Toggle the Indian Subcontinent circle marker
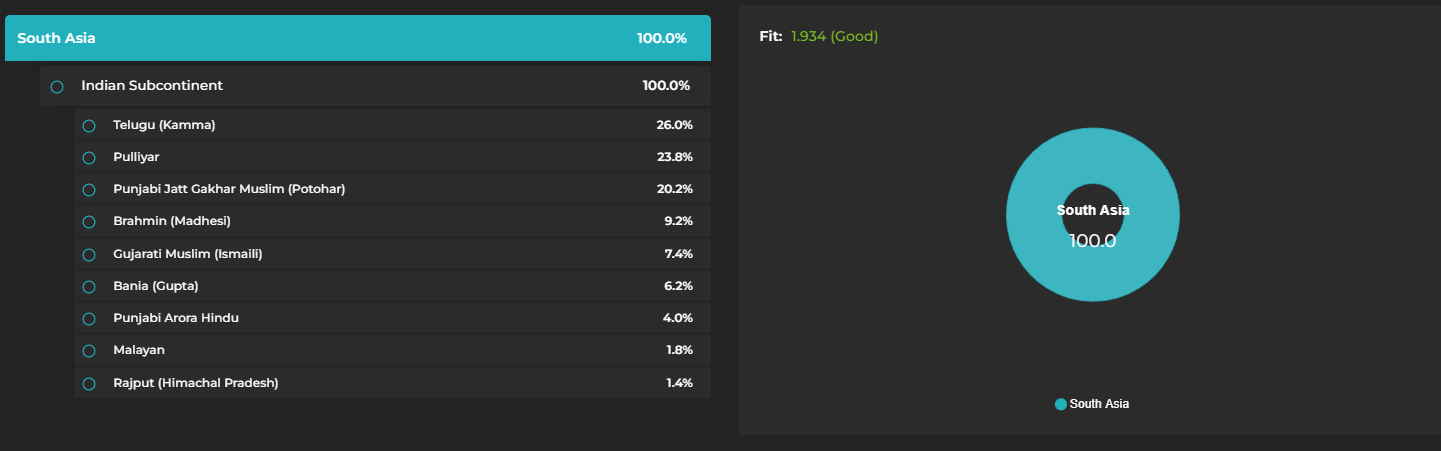 pyautogui.click(x=57, y=87)
